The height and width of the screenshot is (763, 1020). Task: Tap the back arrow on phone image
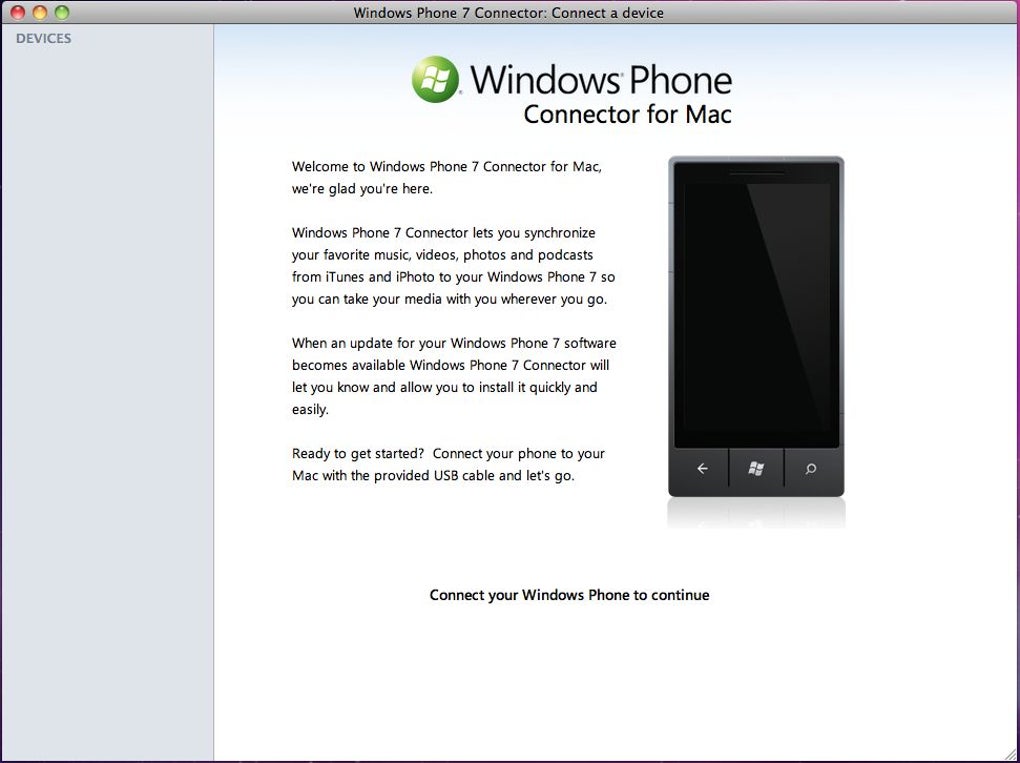click(702, 468)
